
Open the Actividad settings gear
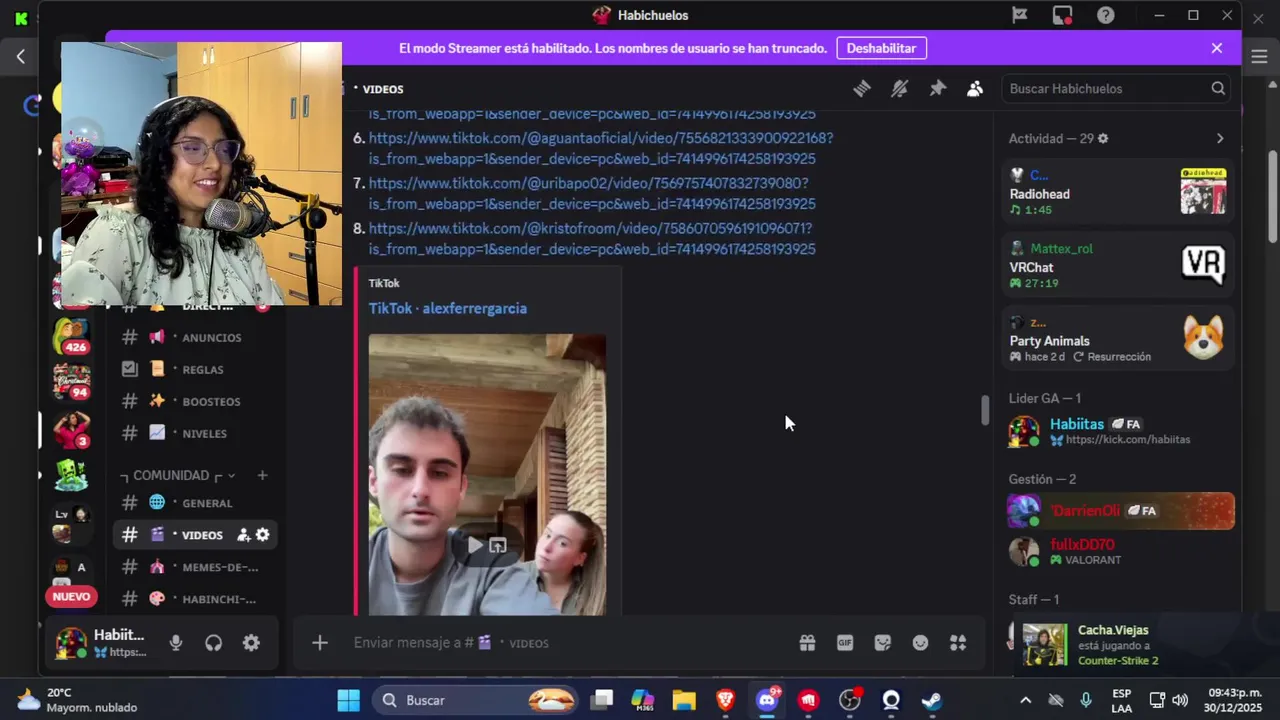coord(1103,139)
